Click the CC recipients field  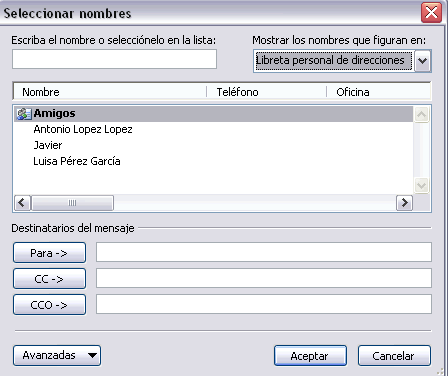coord(264,278)
